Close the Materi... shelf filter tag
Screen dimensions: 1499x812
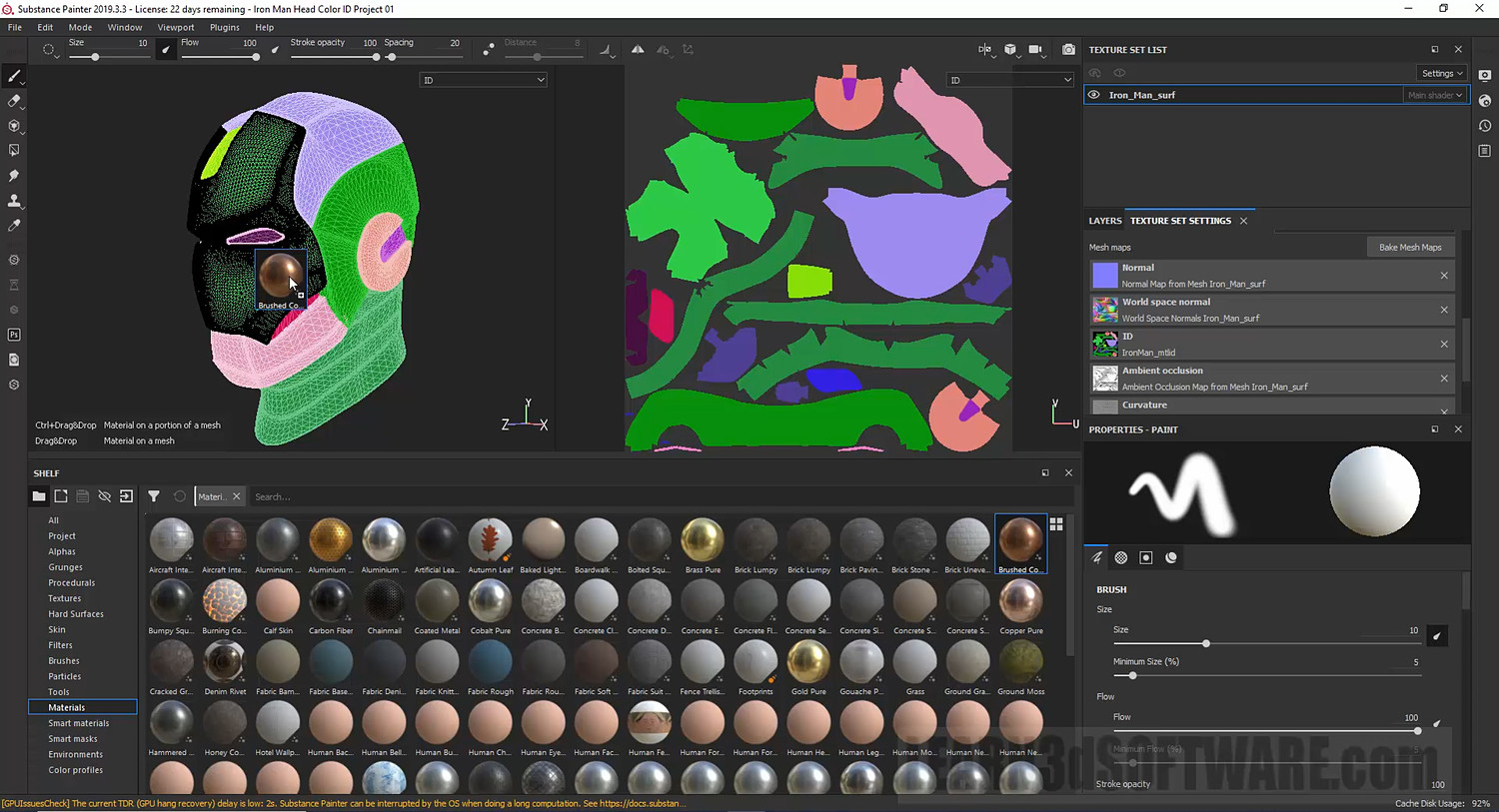[237, 496]
